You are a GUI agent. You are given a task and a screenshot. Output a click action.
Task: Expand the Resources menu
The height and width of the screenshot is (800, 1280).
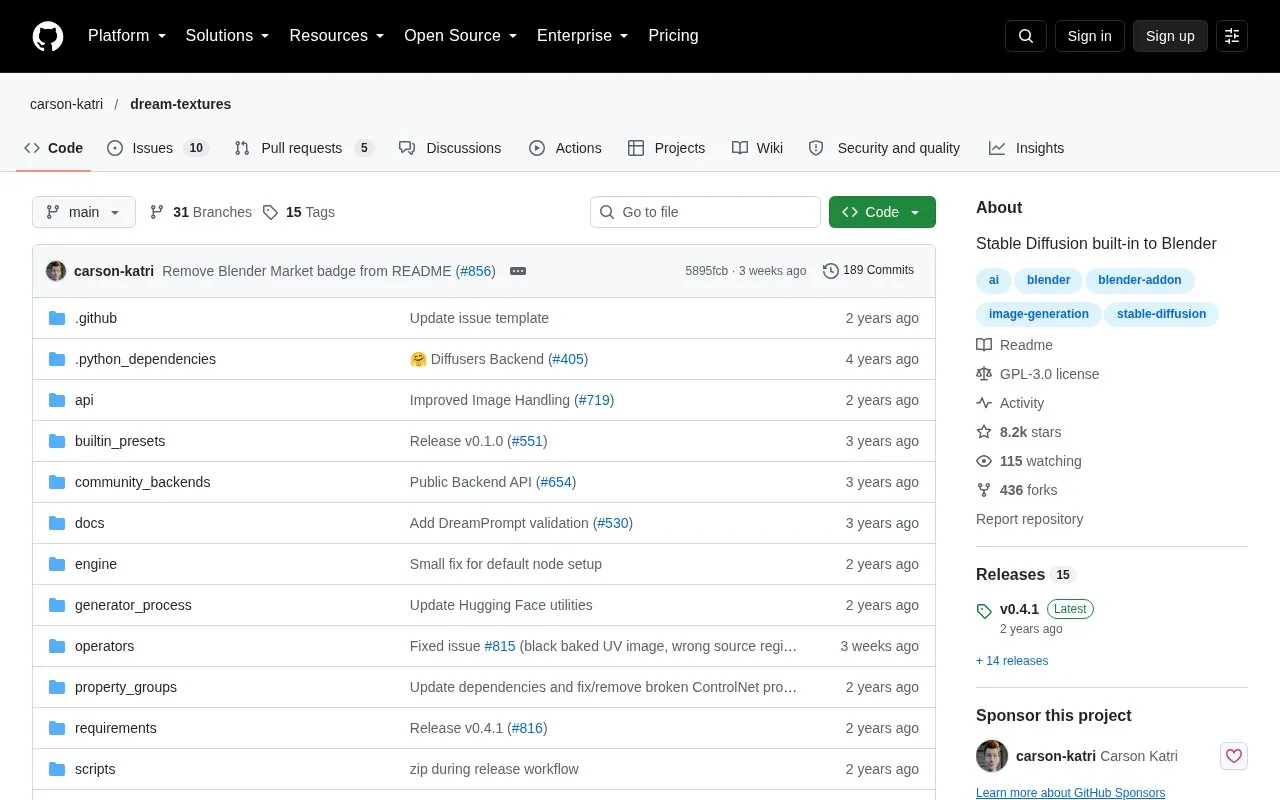pos(337,36)
